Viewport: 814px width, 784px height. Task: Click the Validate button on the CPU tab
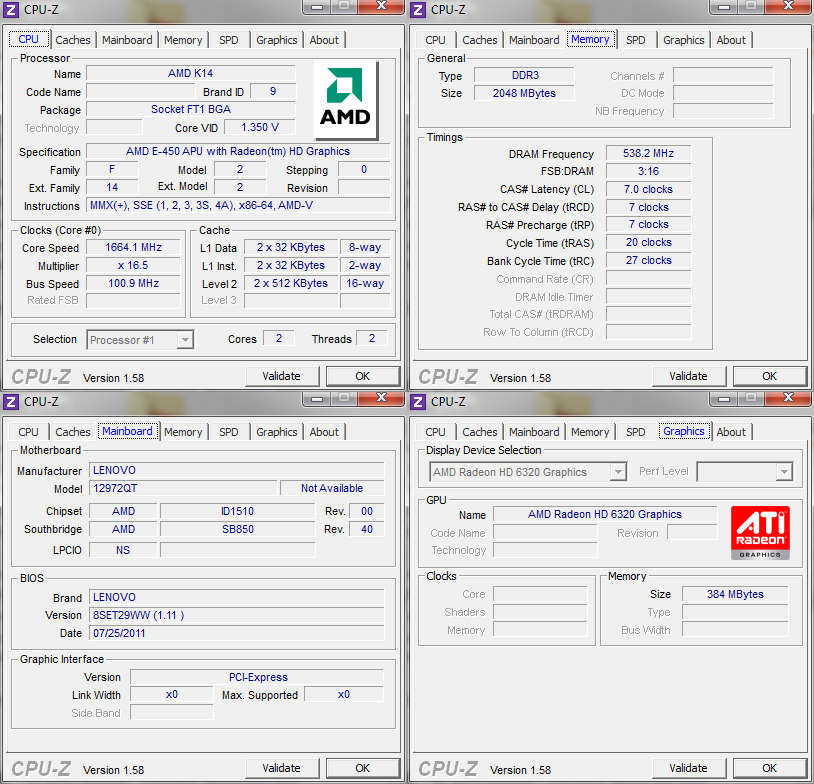click(282, 376)
